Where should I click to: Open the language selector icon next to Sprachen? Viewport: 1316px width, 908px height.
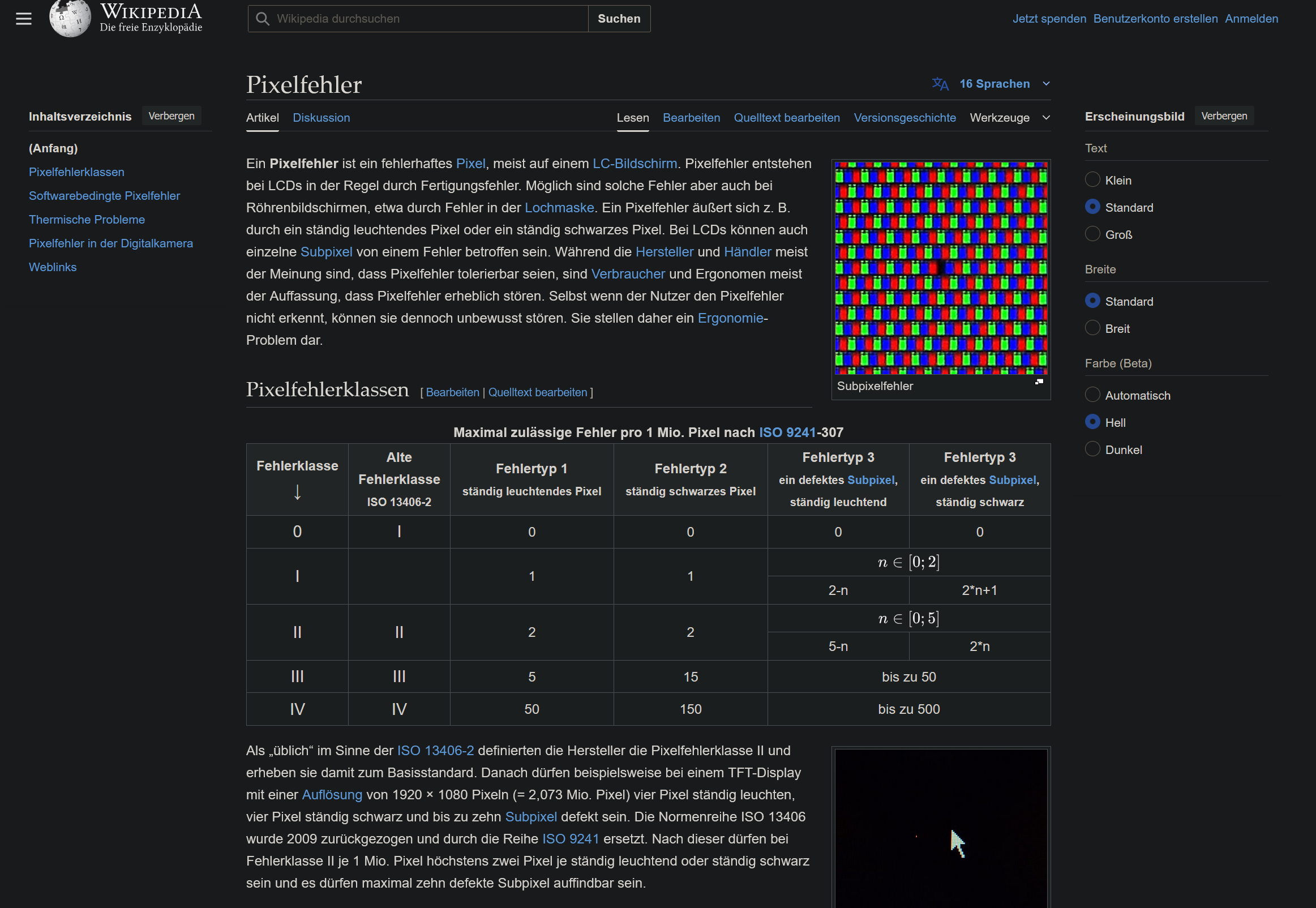click(x=940, y=84)
